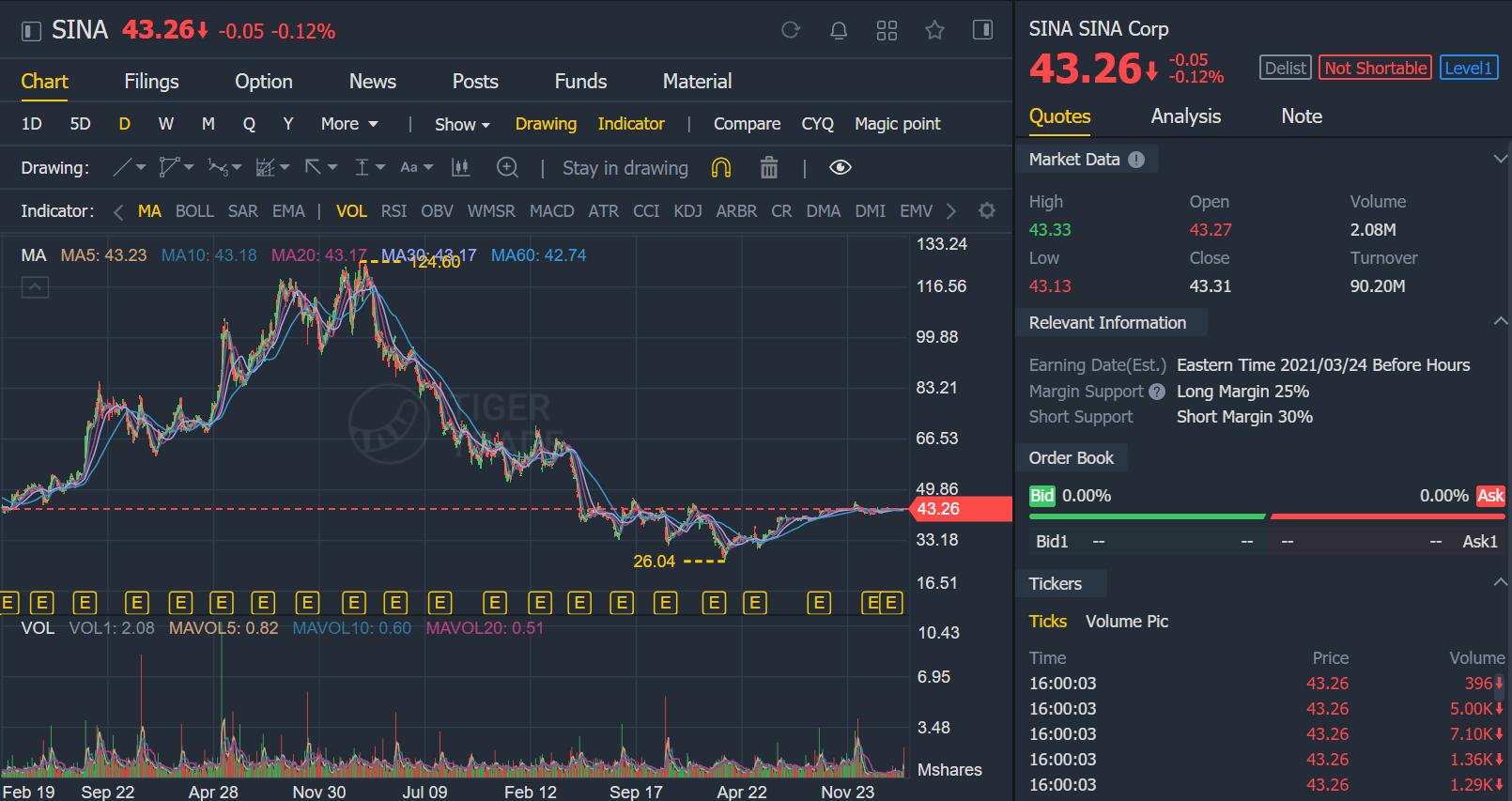
Task: Open text tool Aa dropdown arrow
Action: coord(428,167)
